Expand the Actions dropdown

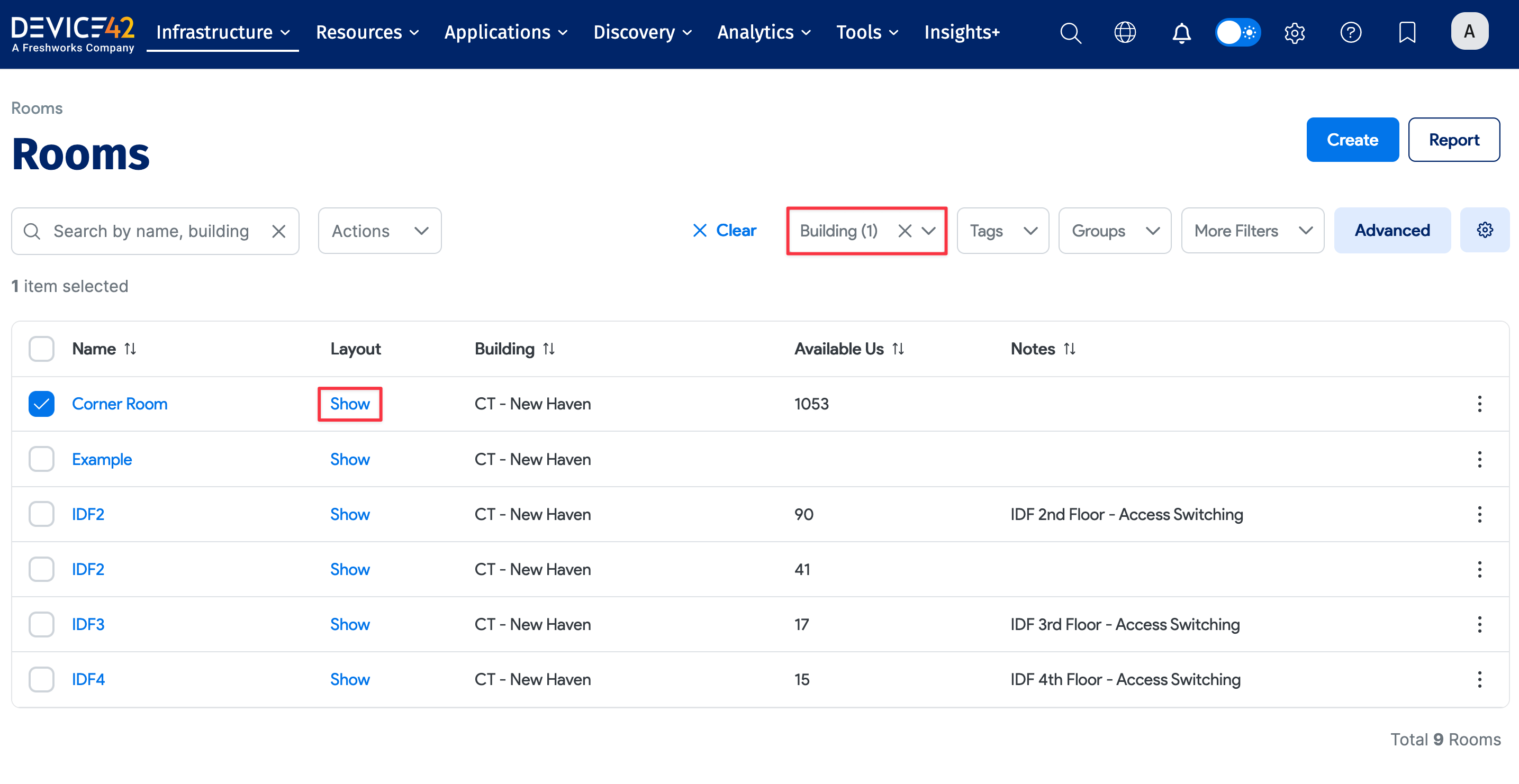(x=379, y=231)
